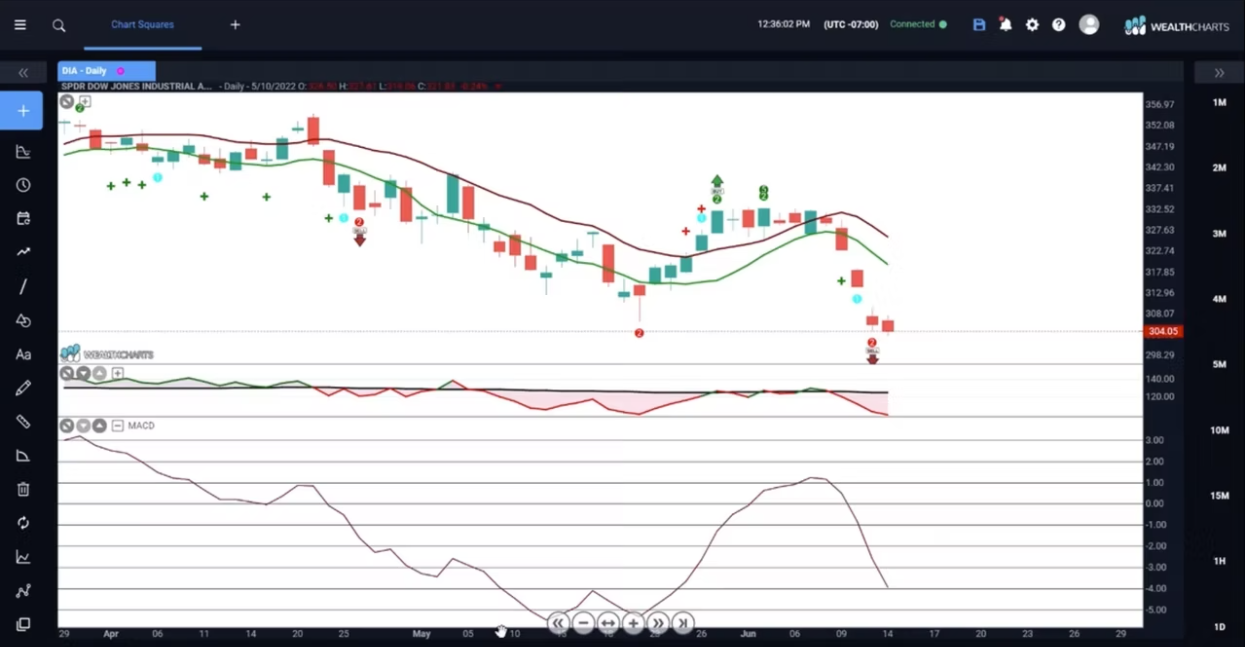
Task: Collapse the MACD pane with minus box
Action: click(117, 426)
